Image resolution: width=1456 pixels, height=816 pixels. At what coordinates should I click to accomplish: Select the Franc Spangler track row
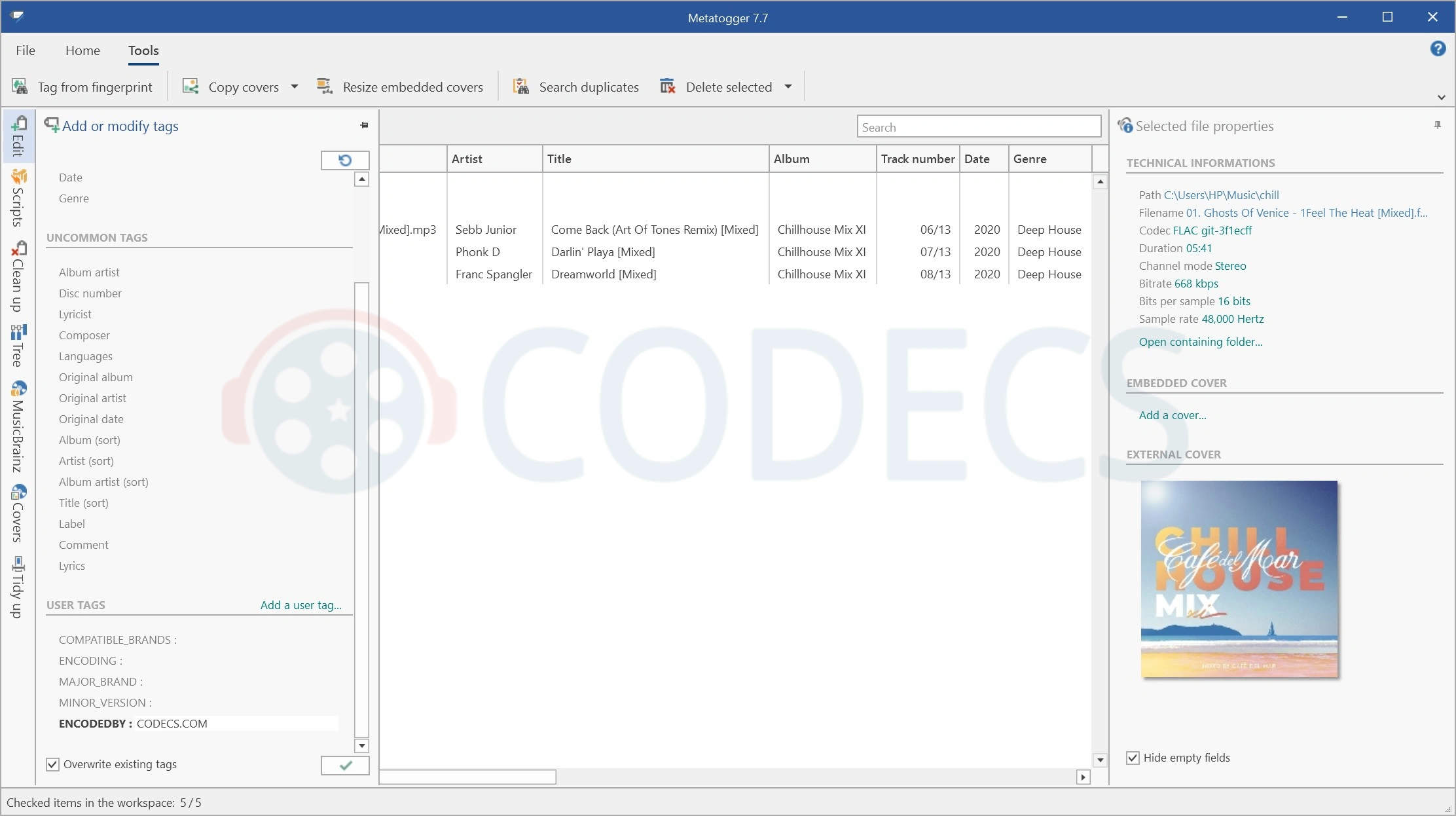tap(735, 274)
